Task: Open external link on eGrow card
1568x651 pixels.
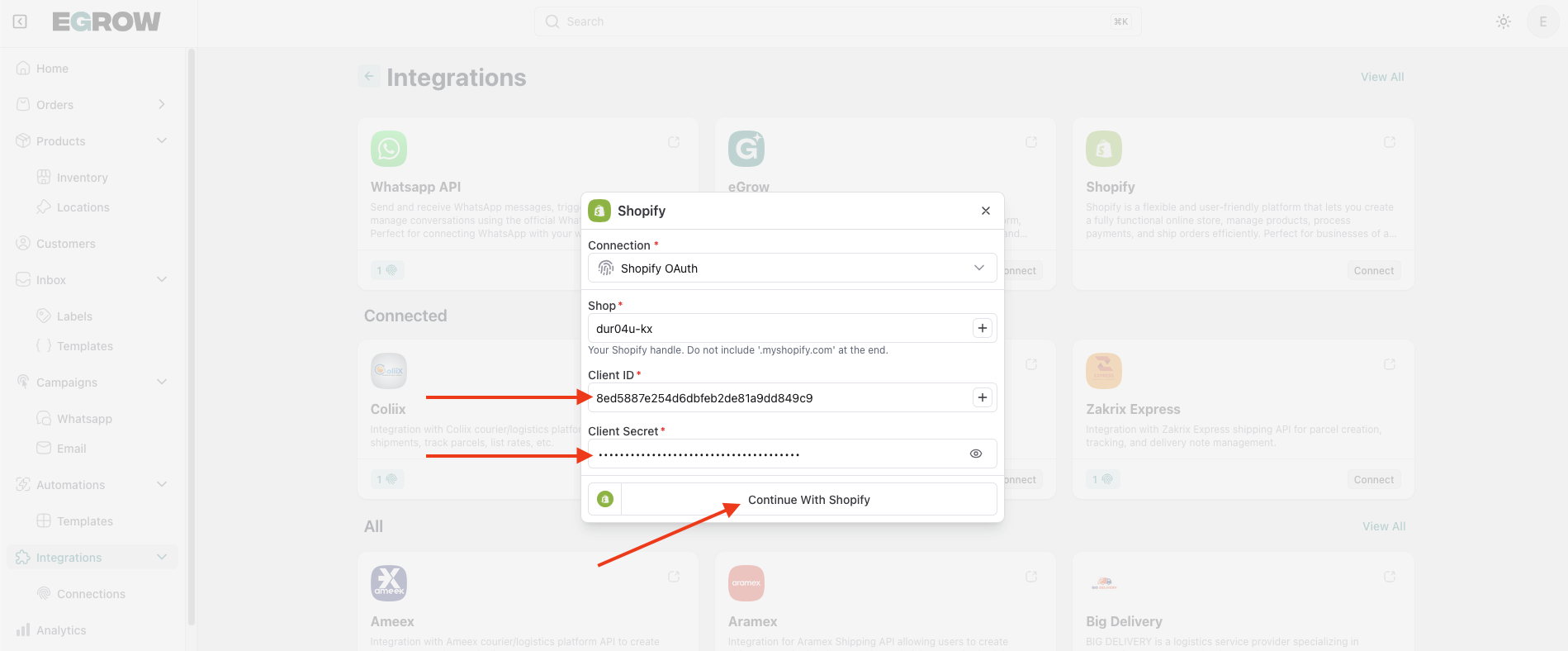Action: pos(1031,142)
